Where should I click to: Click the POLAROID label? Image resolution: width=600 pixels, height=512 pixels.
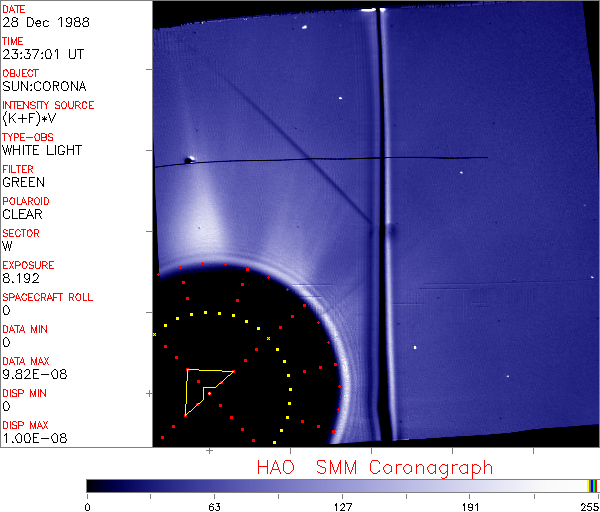[x=26, y=201]
